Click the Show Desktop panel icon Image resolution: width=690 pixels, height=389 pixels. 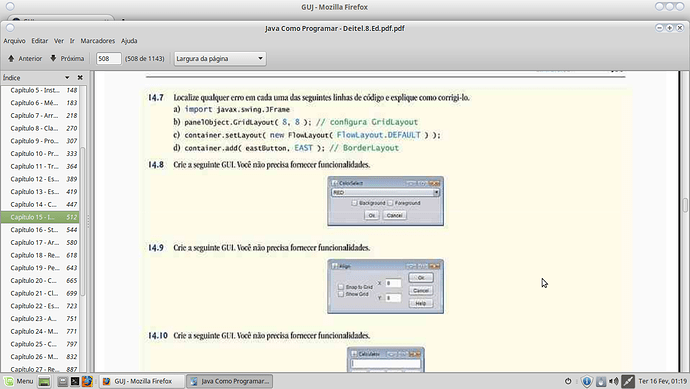tap(44, 381)
